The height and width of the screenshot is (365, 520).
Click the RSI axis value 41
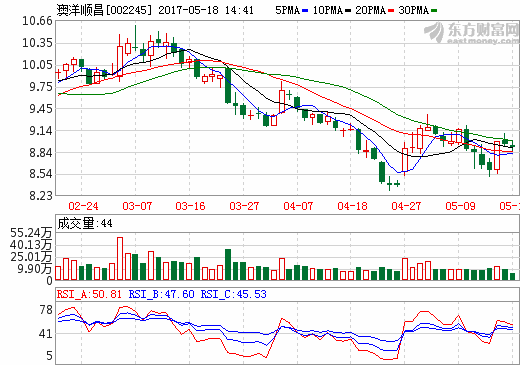tap(46, 334)
